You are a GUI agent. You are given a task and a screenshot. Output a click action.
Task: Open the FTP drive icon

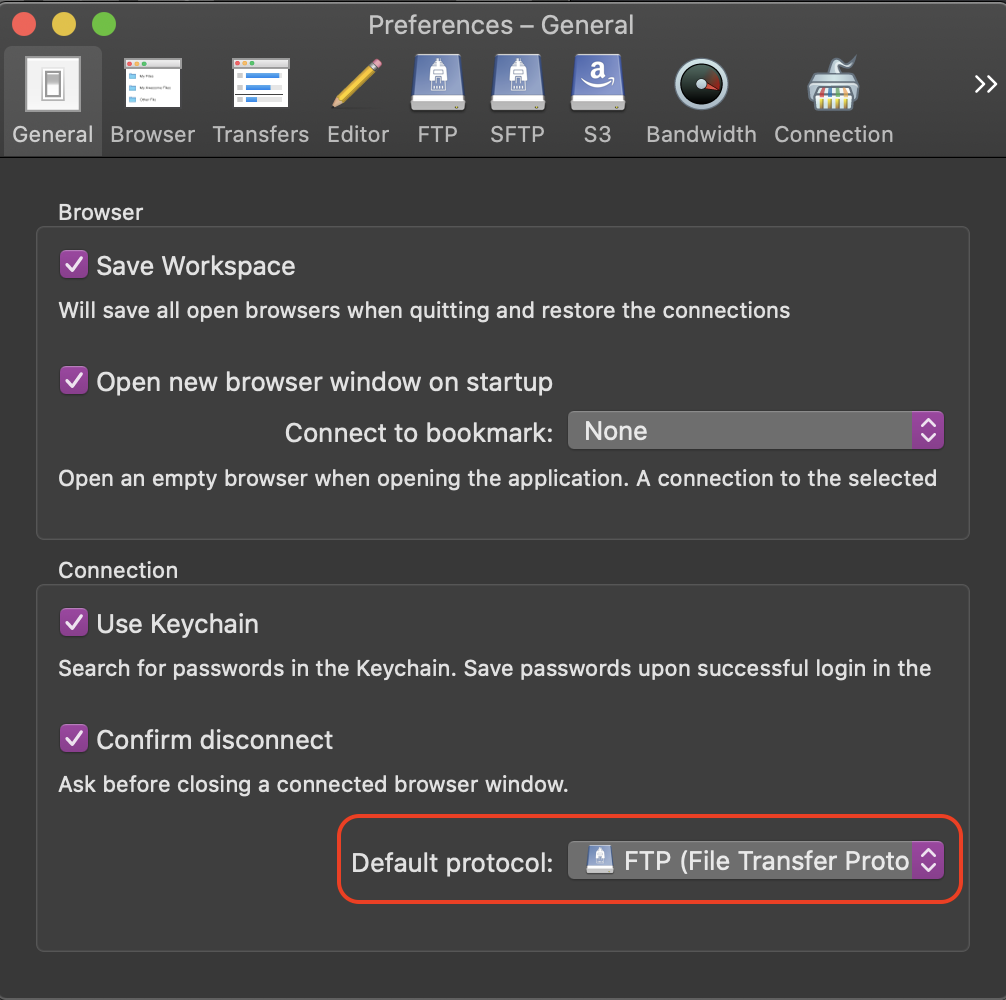[437, 85]
